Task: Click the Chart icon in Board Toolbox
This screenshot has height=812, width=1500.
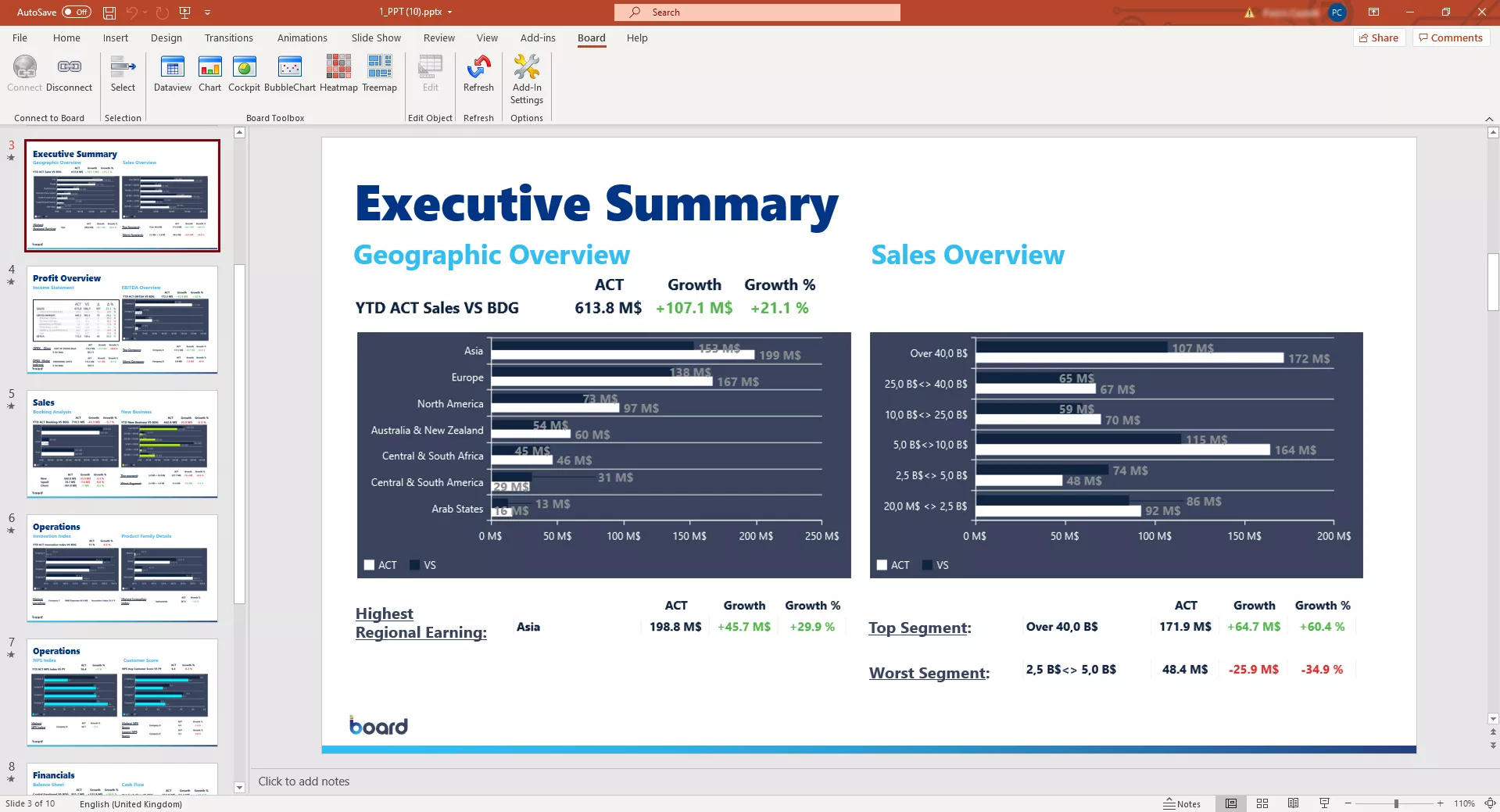Action: [209, 74]
